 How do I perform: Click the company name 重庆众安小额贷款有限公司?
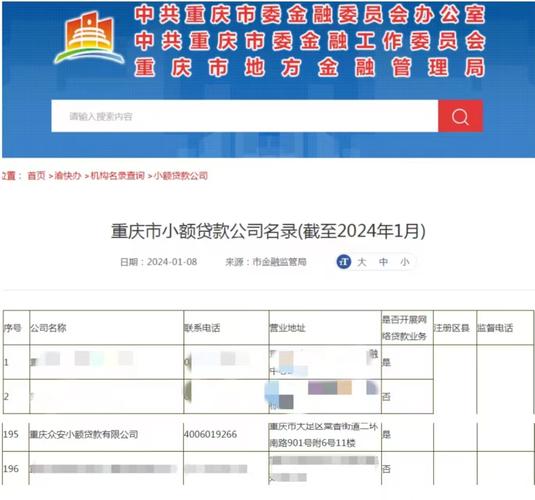click(x=84, y=434)
